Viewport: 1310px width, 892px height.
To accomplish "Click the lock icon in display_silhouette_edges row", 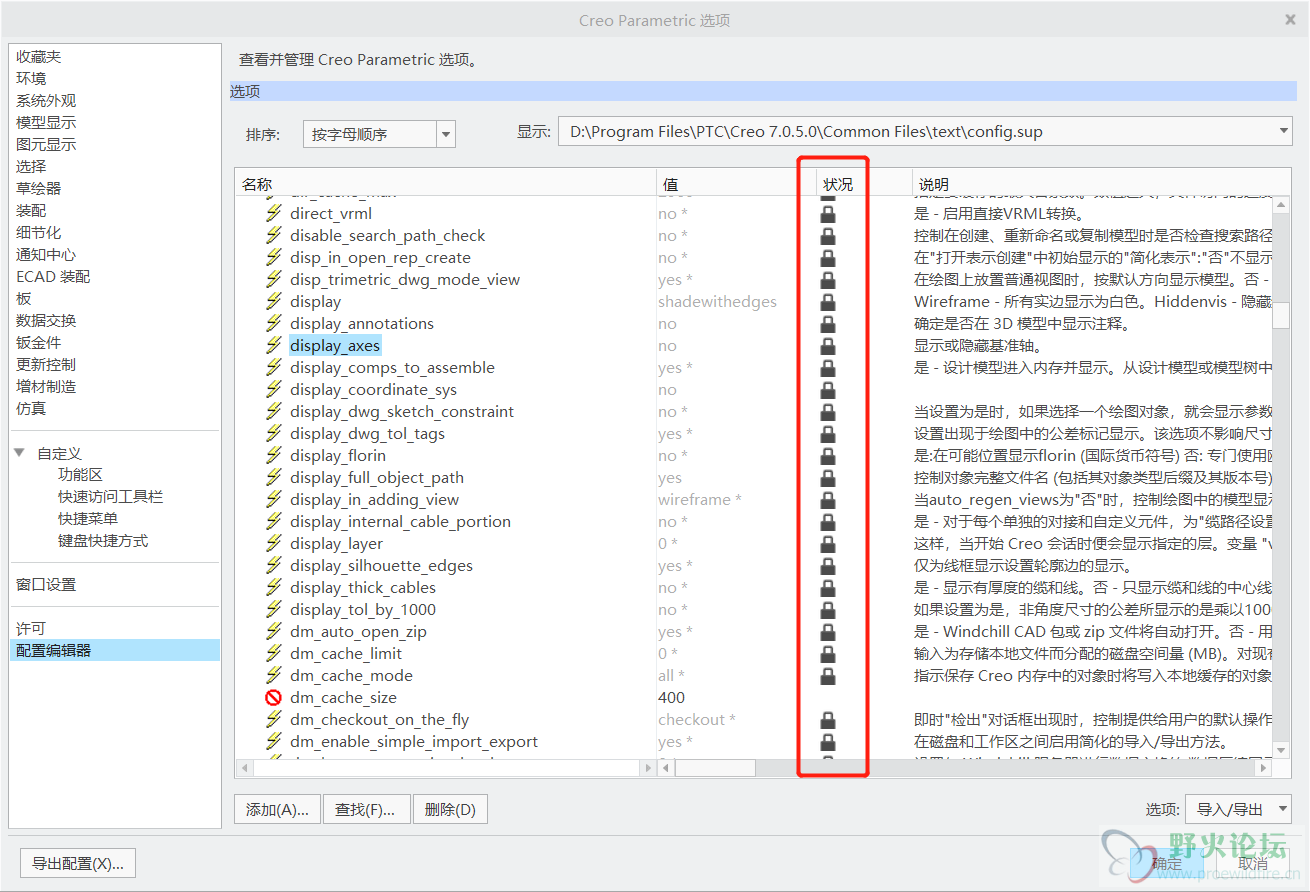I will pos(828,566).
